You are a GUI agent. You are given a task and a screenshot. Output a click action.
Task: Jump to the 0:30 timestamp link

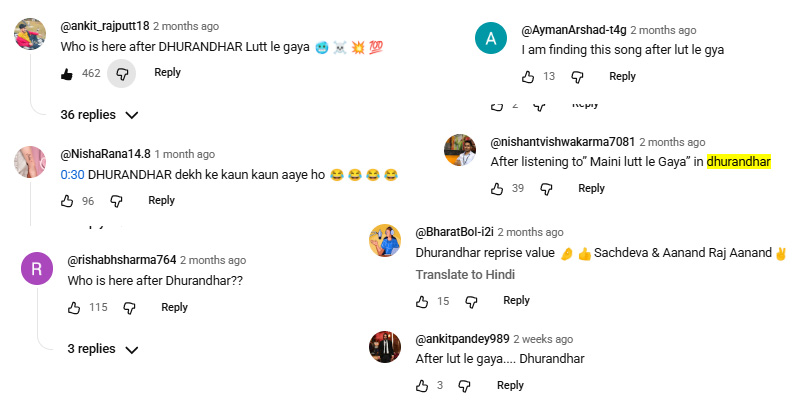point(72,175)
